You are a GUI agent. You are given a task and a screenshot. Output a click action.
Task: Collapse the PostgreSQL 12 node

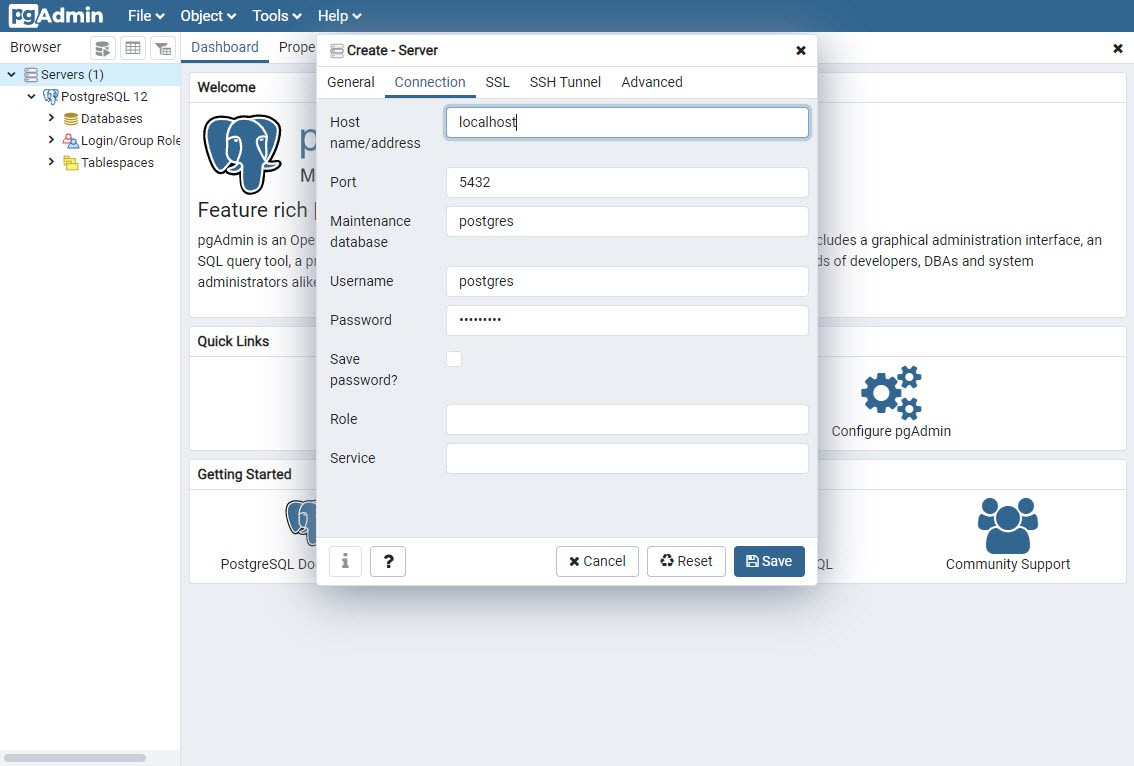pos(31,96)
